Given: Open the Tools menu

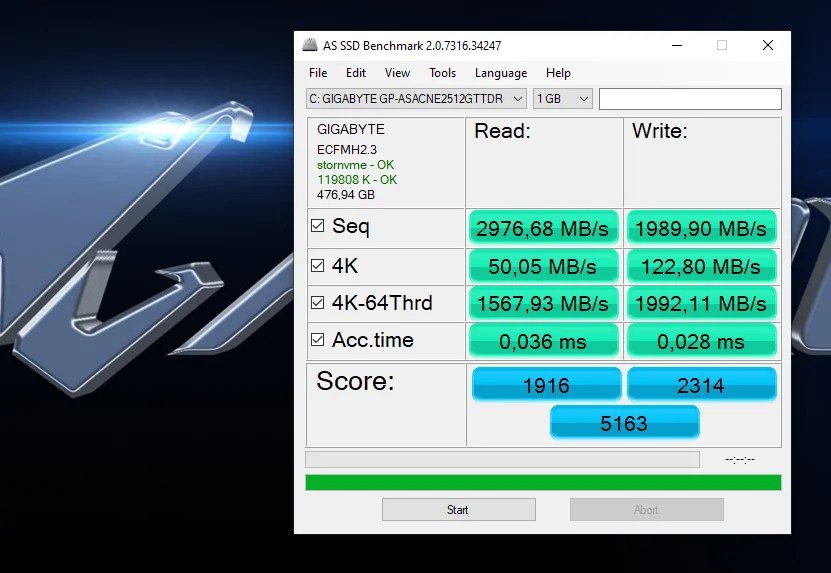Looking at the screenshot, I should coord(442,73).
